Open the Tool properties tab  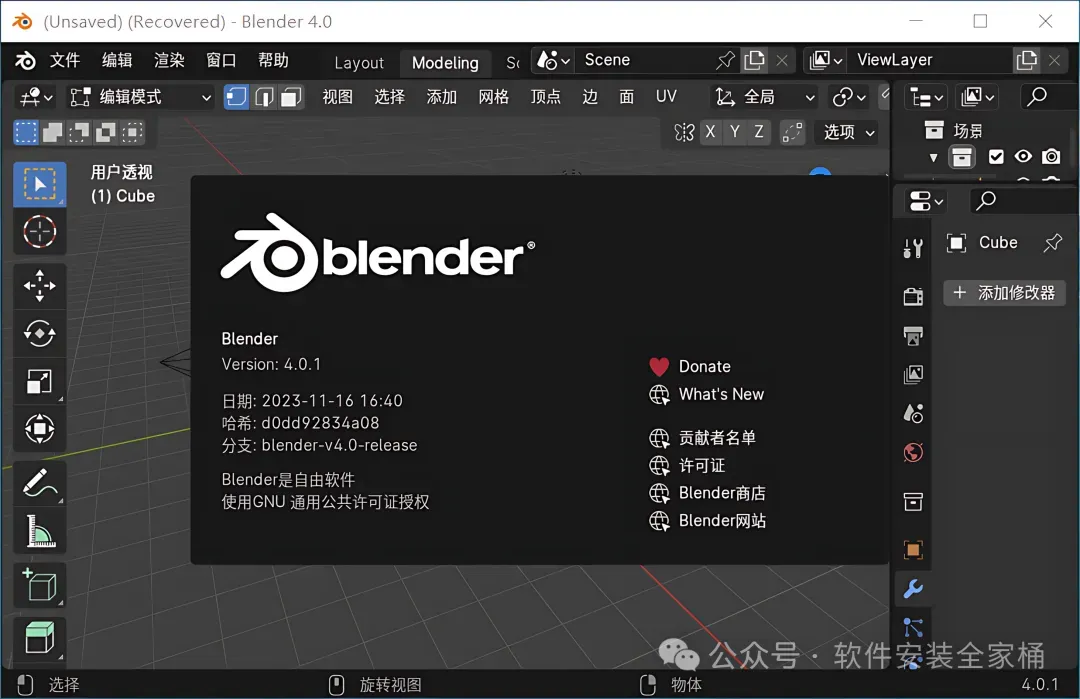pyautogui.click(x=913, y=248)
